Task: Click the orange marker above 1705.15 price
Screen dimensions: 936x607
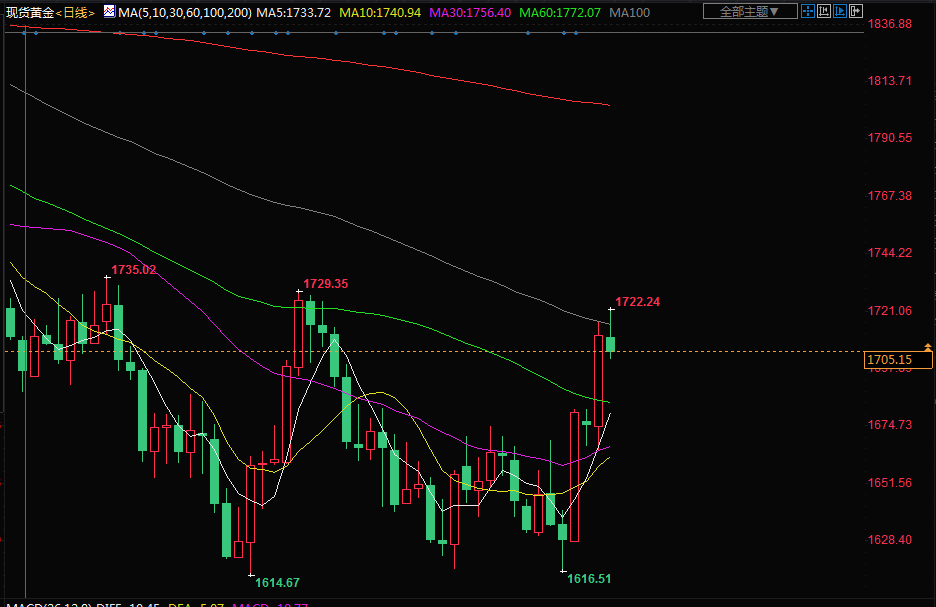Action: (927, 346)
